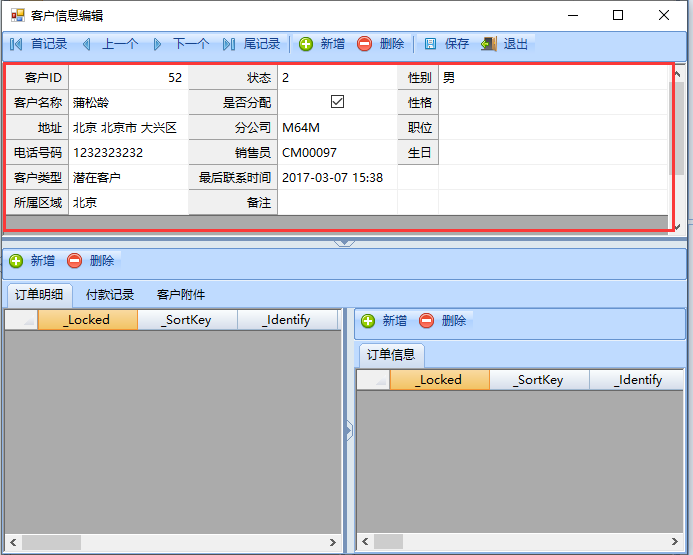This screenshot has width=693, height=555.
Task: Select the 订单信息 tab
Action: coord(391,355)
